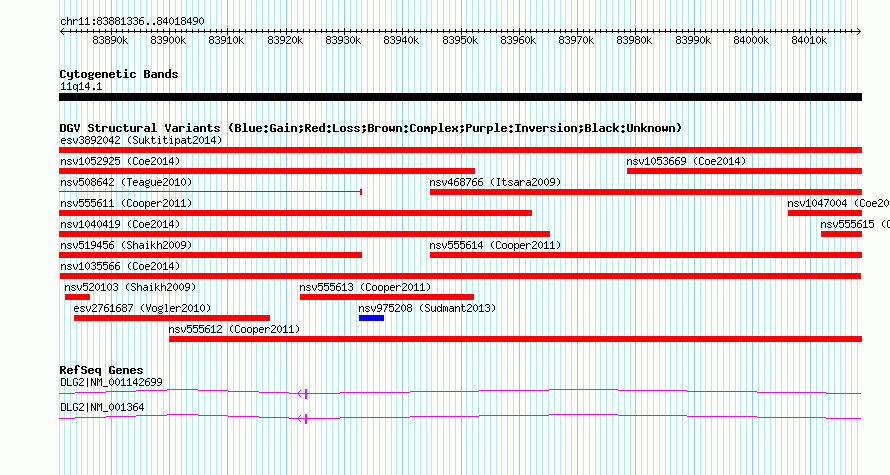Click the 11q14.1 cytogenetic band label
890x475 pixels.
tap(81, 86)
